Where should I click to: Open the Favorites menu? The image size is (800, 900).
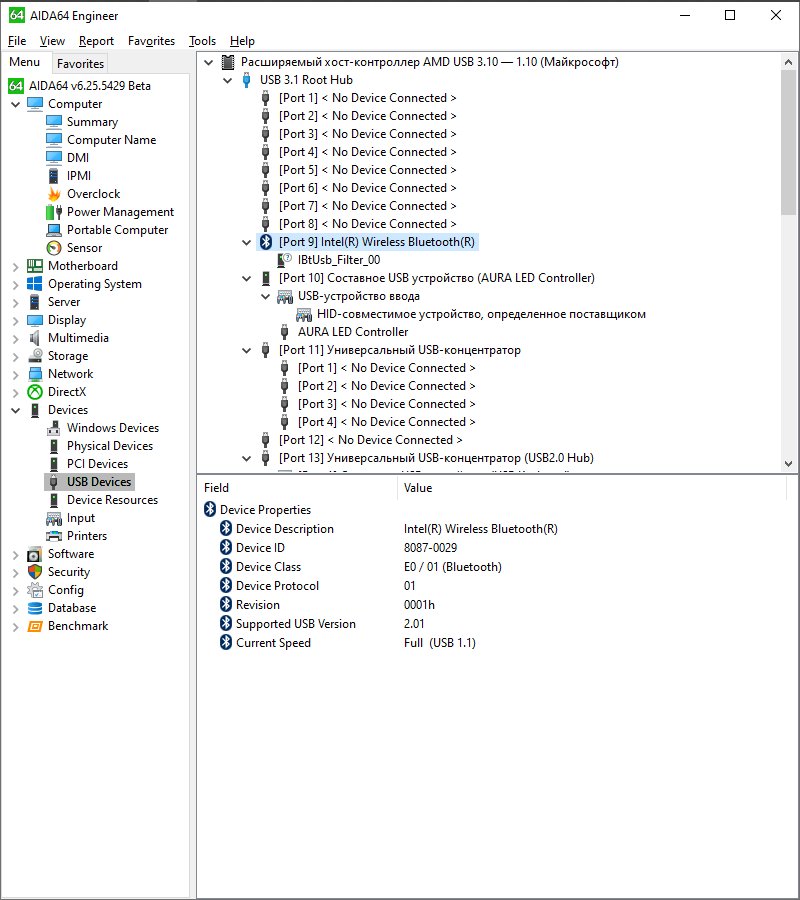152,41
